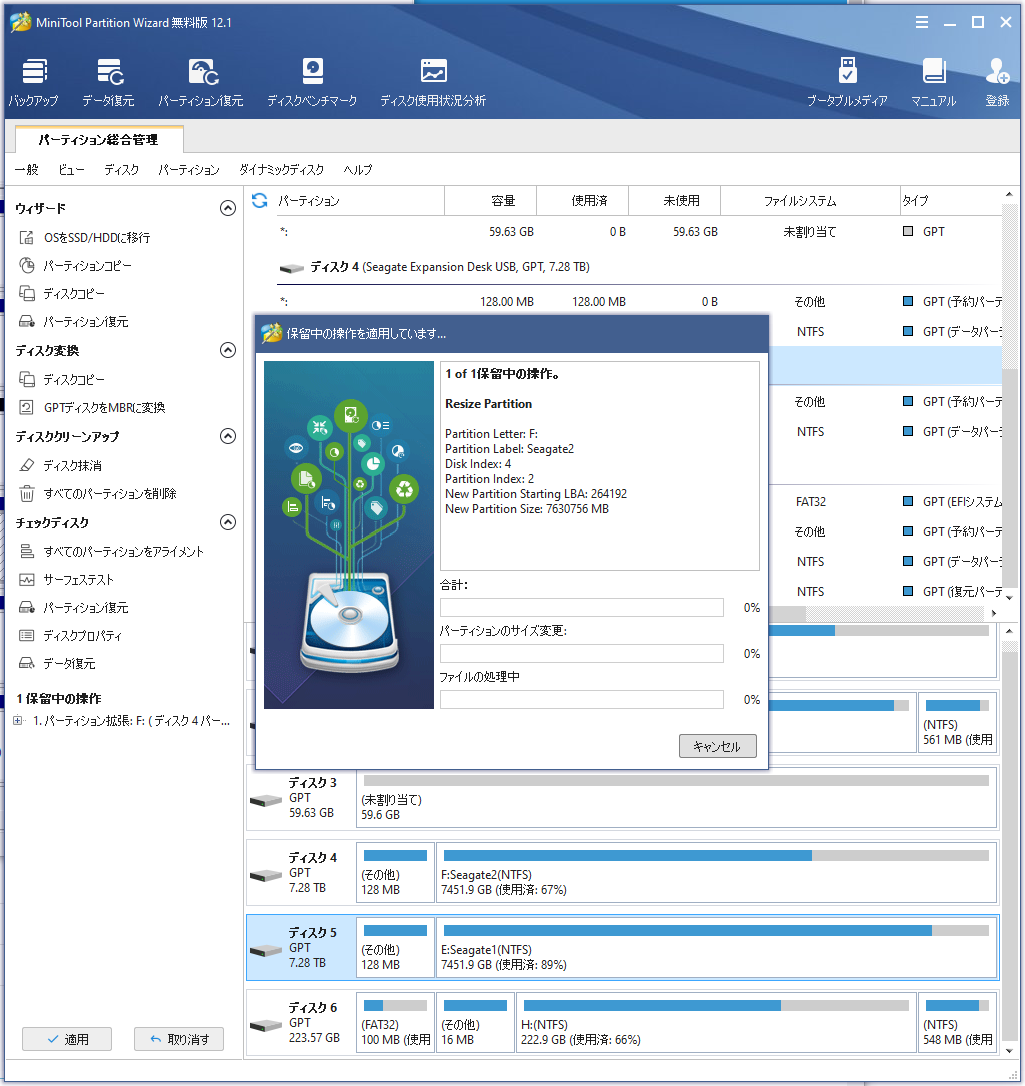Select E:Seagate1(NTFS) partition block on Disk 5
This screenshot has height=1086, width=1025.
[x=716, y=947]
